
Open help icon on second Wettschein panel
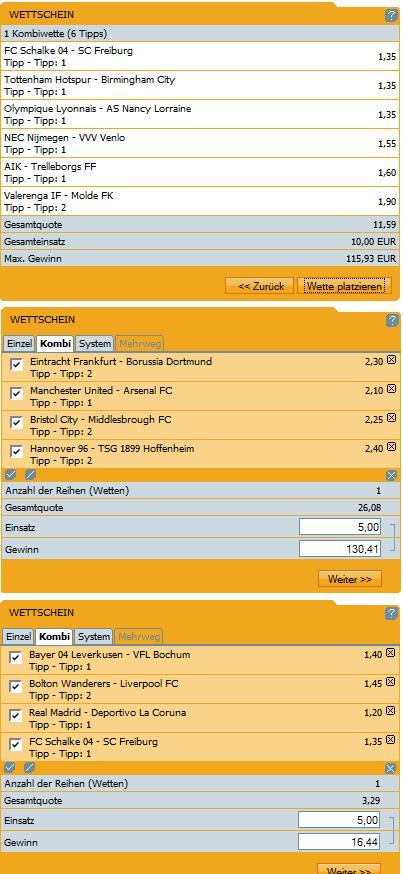(391, 321)
